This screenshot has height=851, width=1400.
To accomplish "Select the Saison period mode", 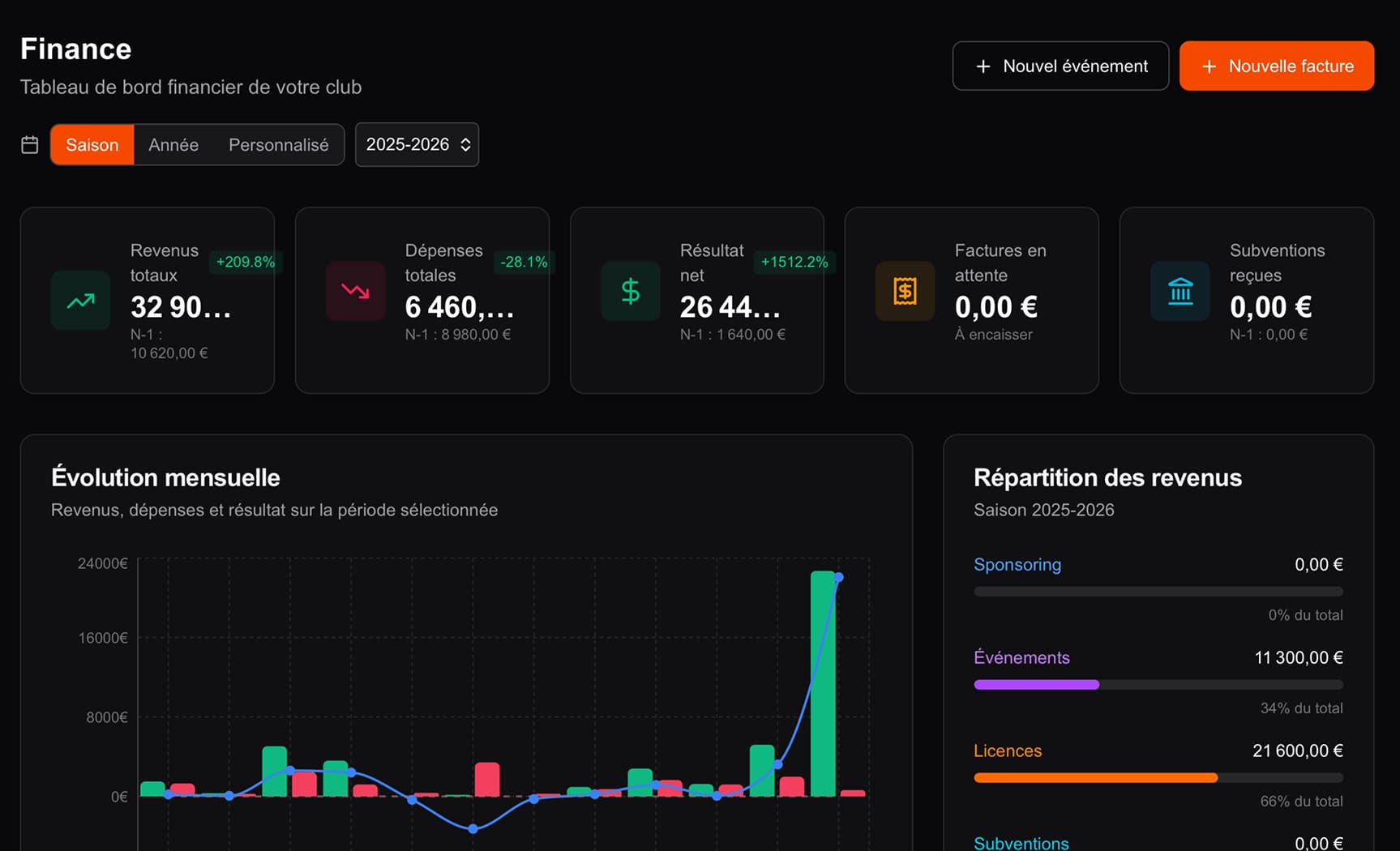I will click(92, 144).
